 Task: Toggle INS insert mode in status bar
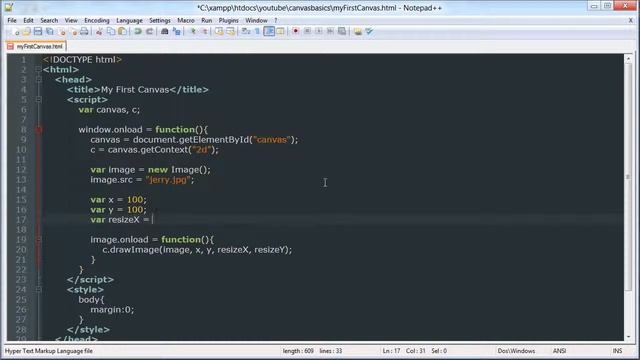pos(617,351)
